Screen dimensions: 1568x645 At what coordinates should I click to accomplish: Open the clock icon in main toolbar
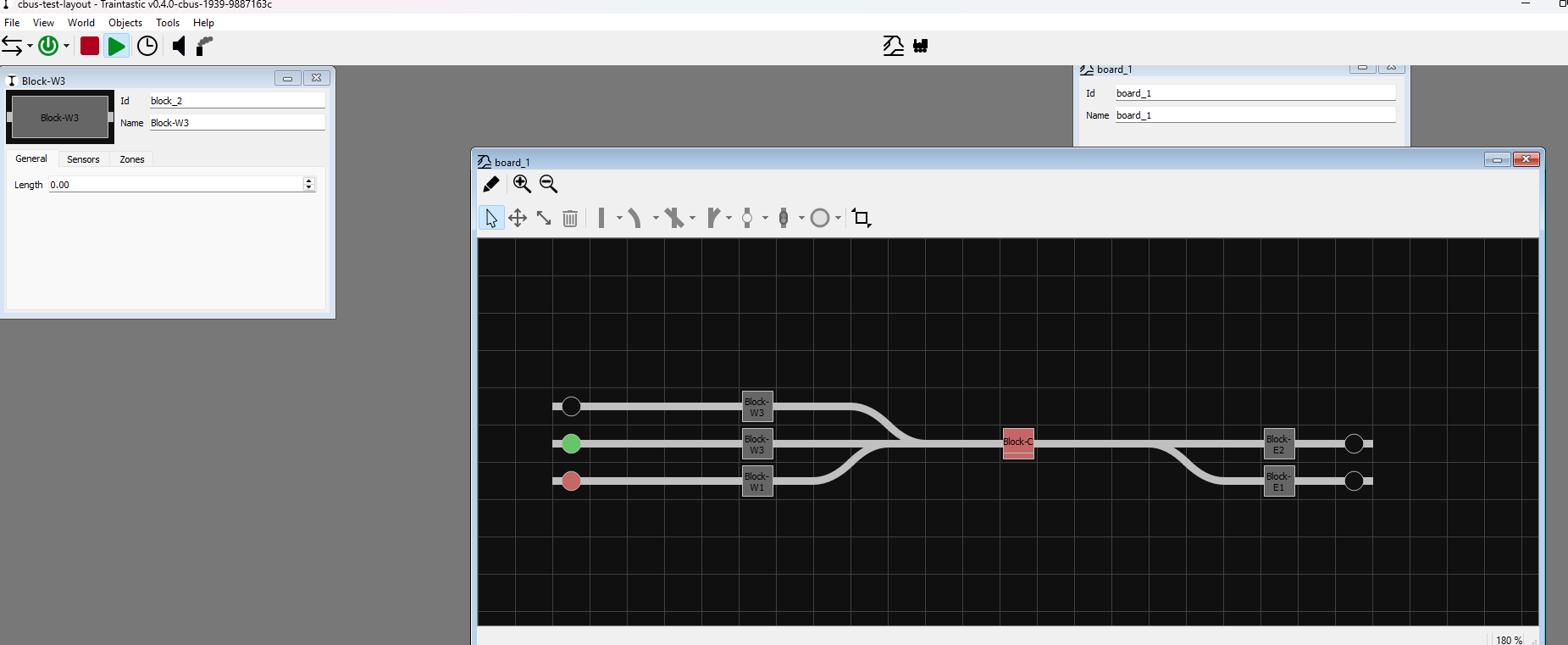(147, 46)
